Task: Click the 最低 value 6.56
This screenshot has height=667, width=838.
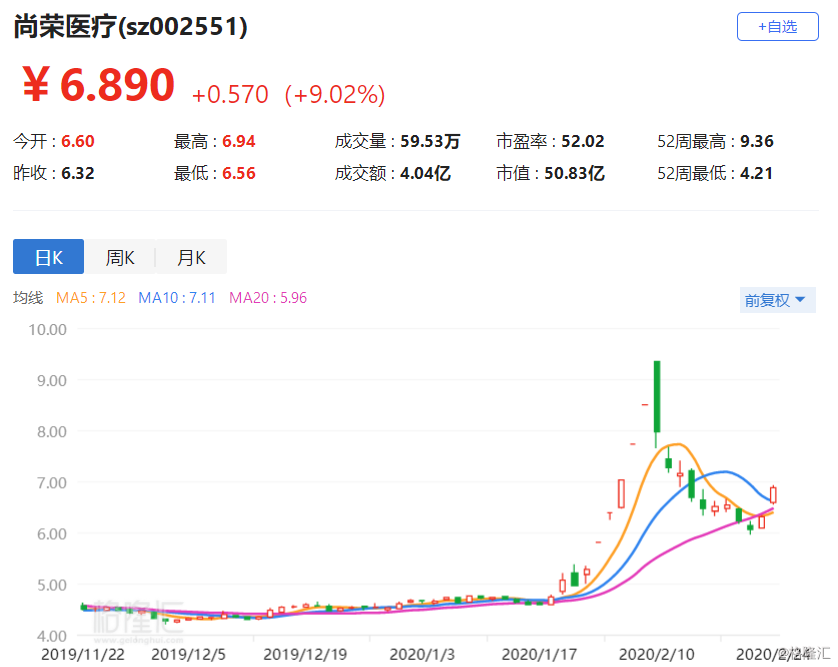Action: [x=238, y=173]
